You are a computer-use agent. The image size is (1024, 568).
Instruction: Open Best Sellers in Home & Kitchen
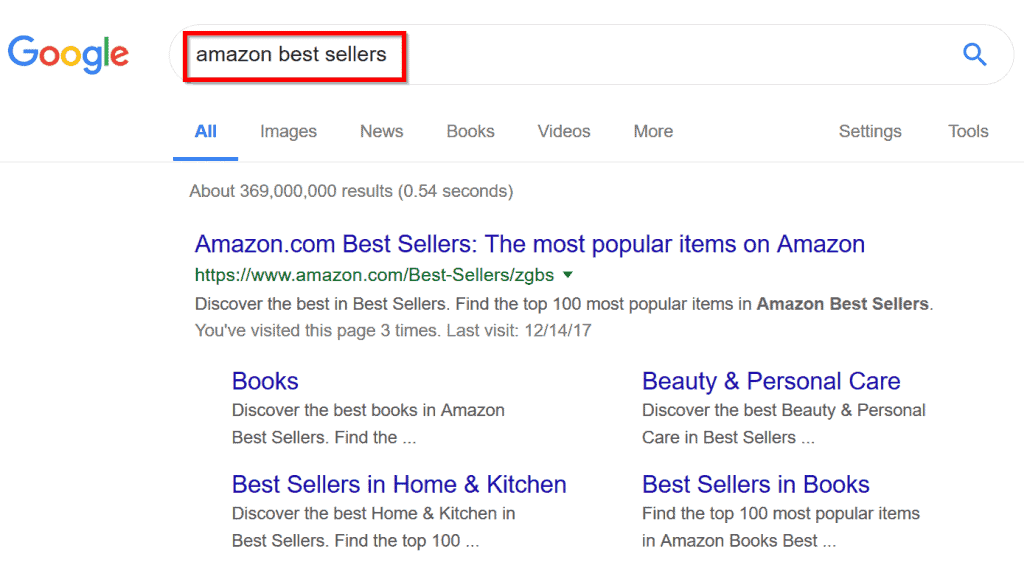pos(399,484)
